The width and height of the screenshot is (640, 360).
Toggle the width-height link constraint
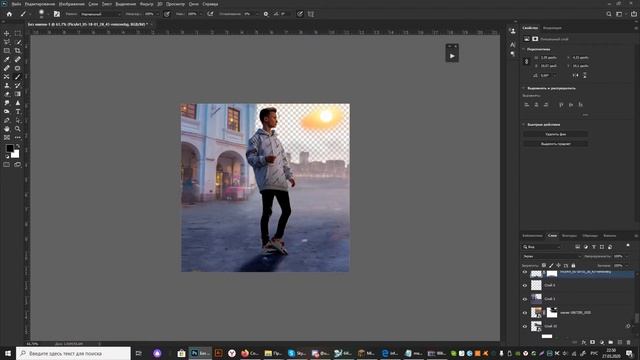[526, 62]
